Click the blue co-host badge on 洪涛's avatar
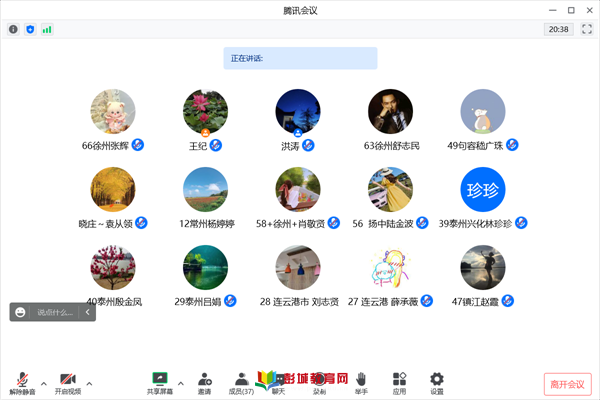Viewport: 600px width, 400px height. (x=298, y=133)
